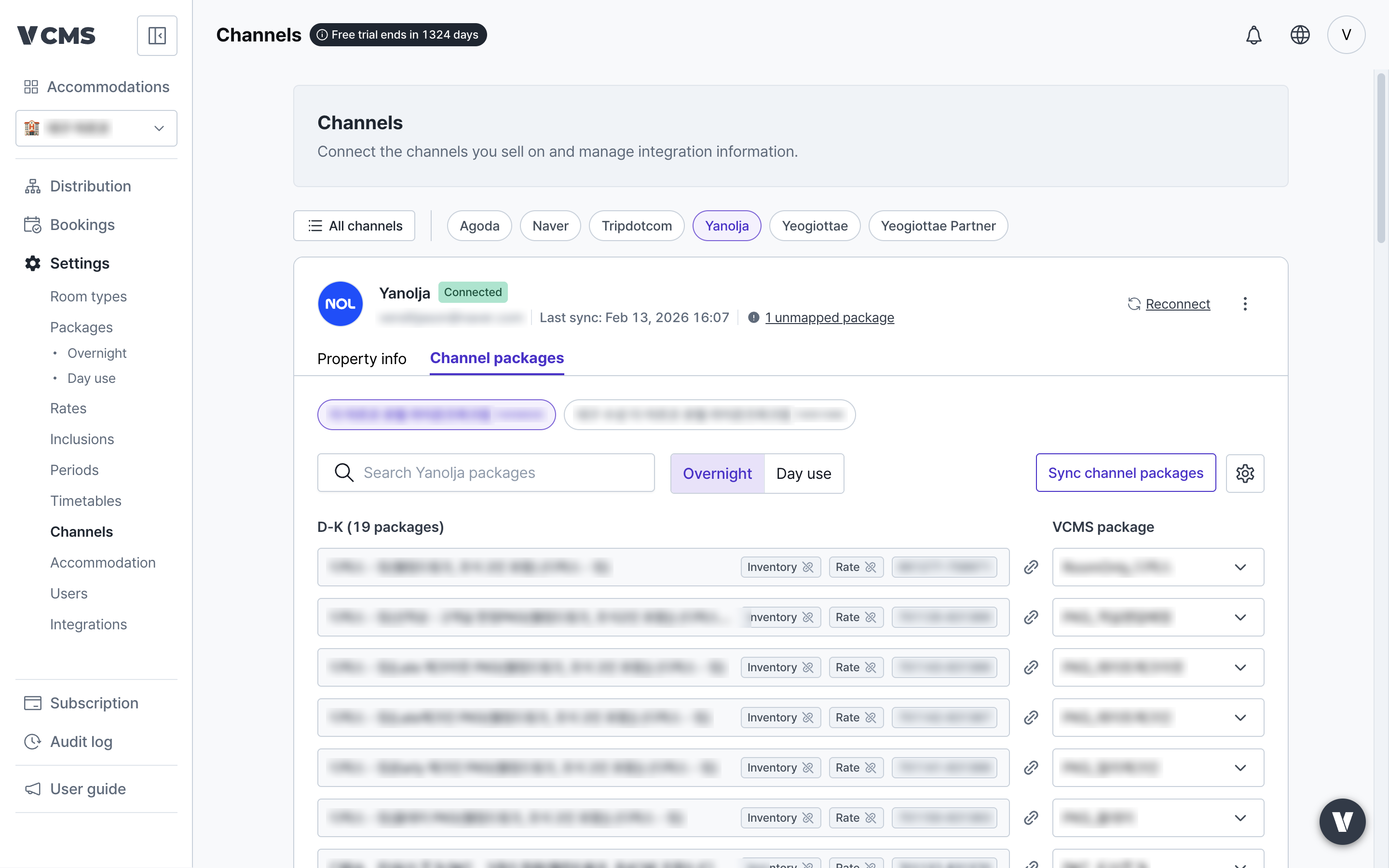Open the accommodation selector dropdown
This screenshot has height=868, width=1389.
click(x=96, y=128)
